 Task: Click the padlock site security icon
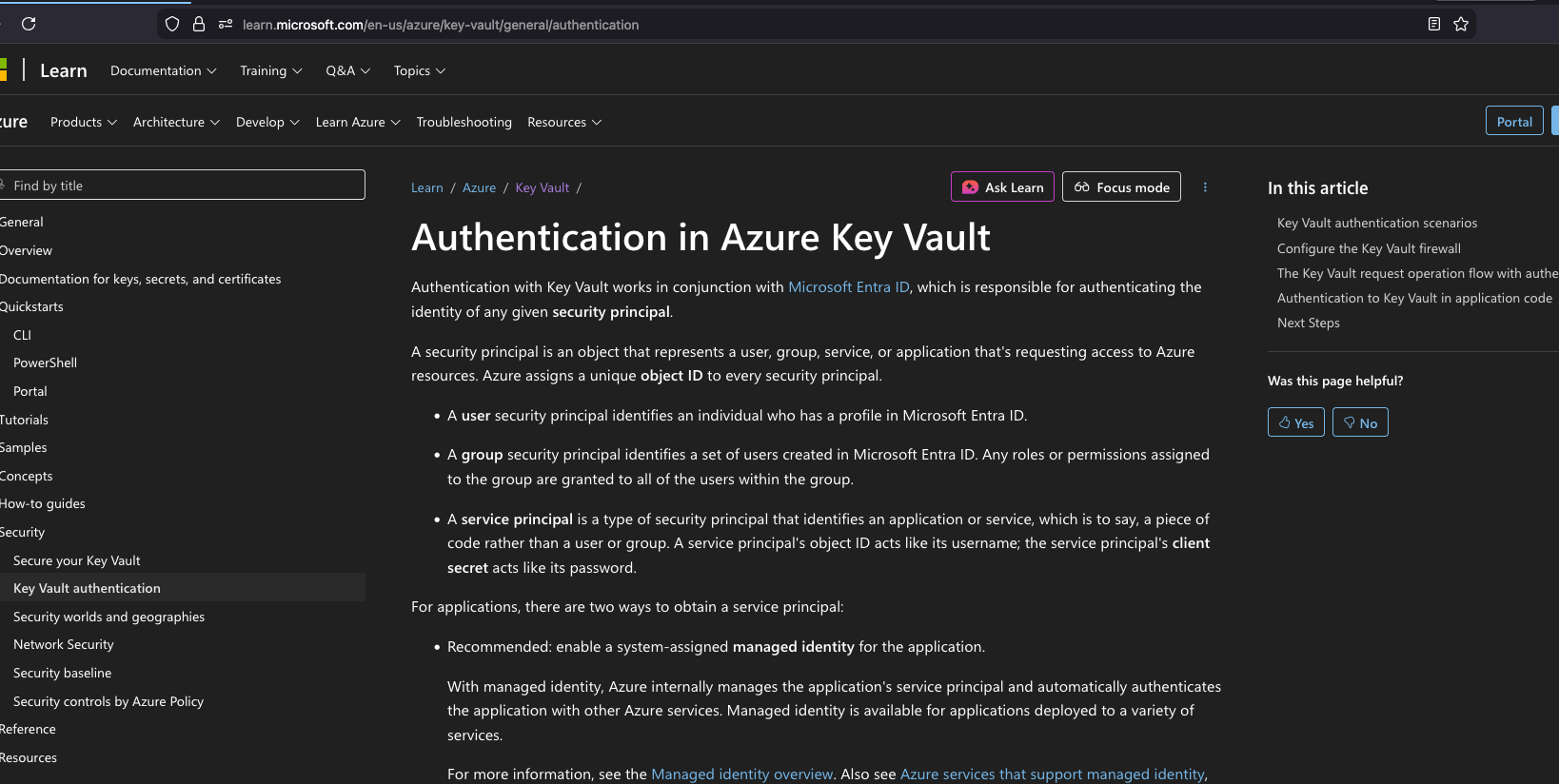click(x=199, y=25)
